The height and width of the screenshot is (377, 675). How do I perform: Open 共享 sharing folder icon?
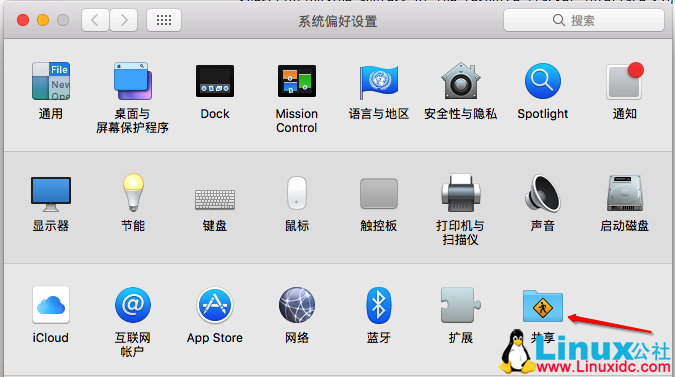click(542, 306)
